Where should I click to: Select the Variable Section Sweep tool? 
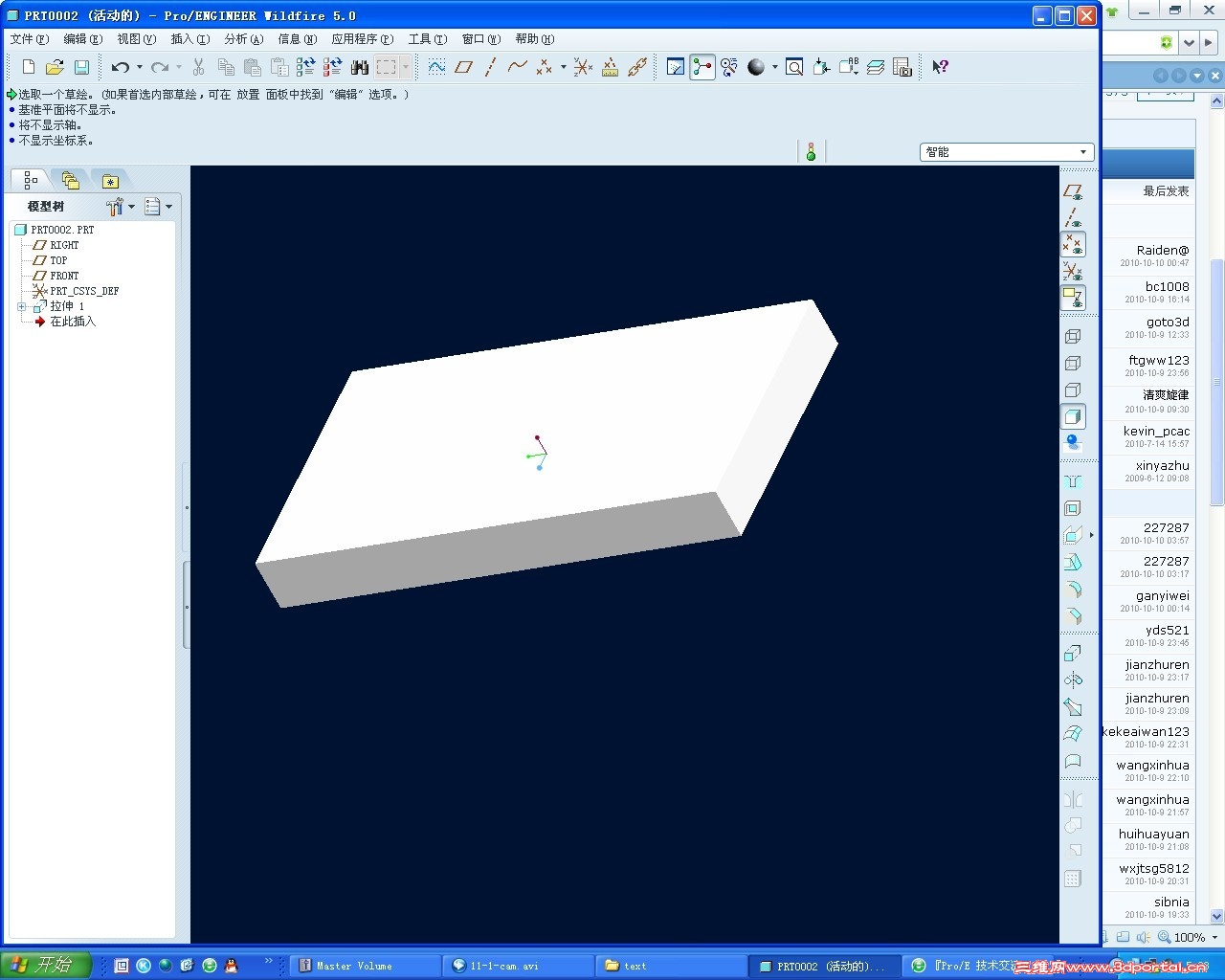[1073, 707]
